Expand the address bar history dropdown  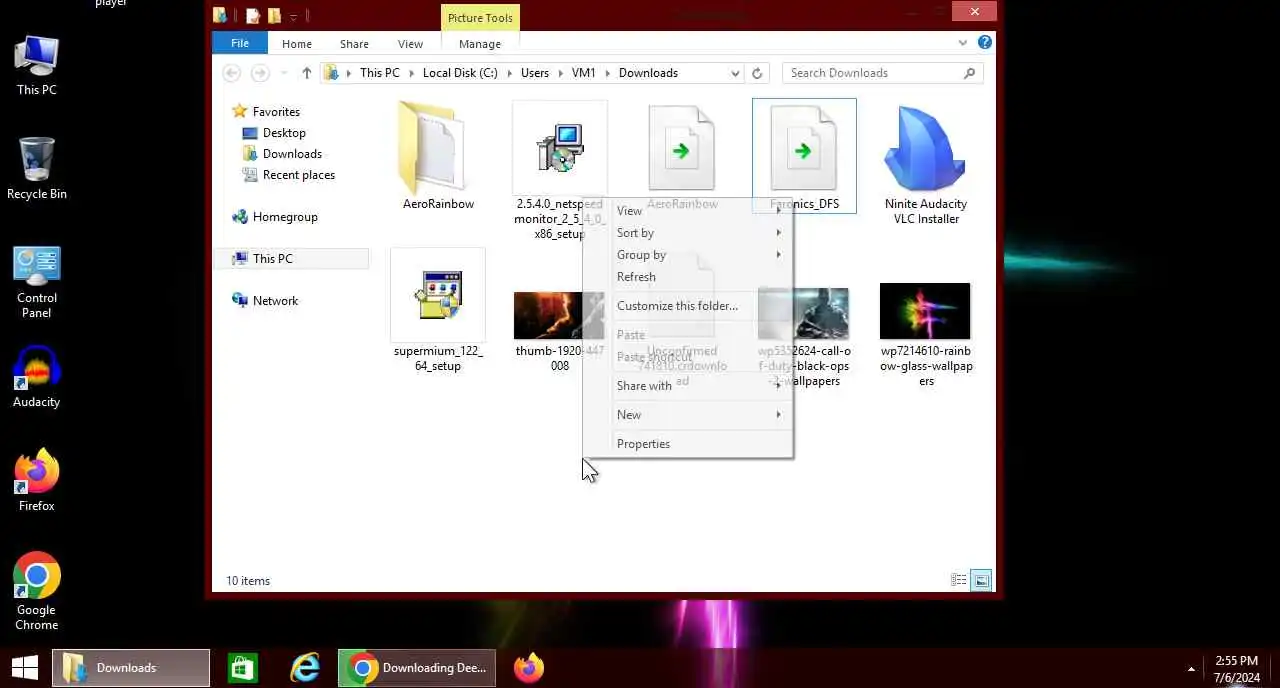pyautogui.click(x=735, y=73)
